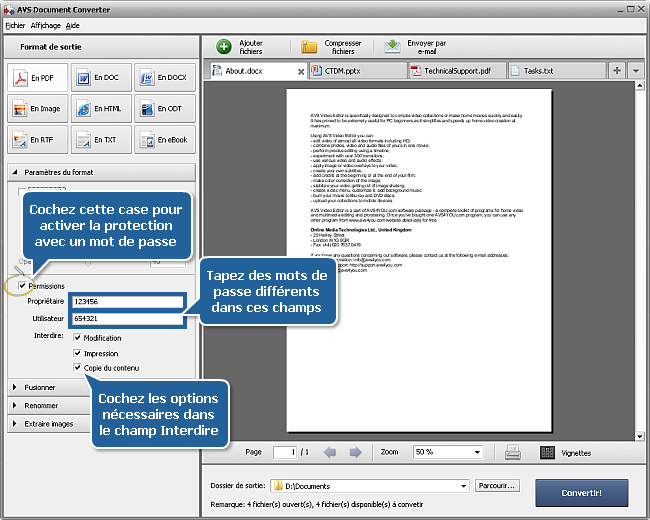Open the Fichier menu
The height and width of the screenshot is (520, 650).
point(15,25)
